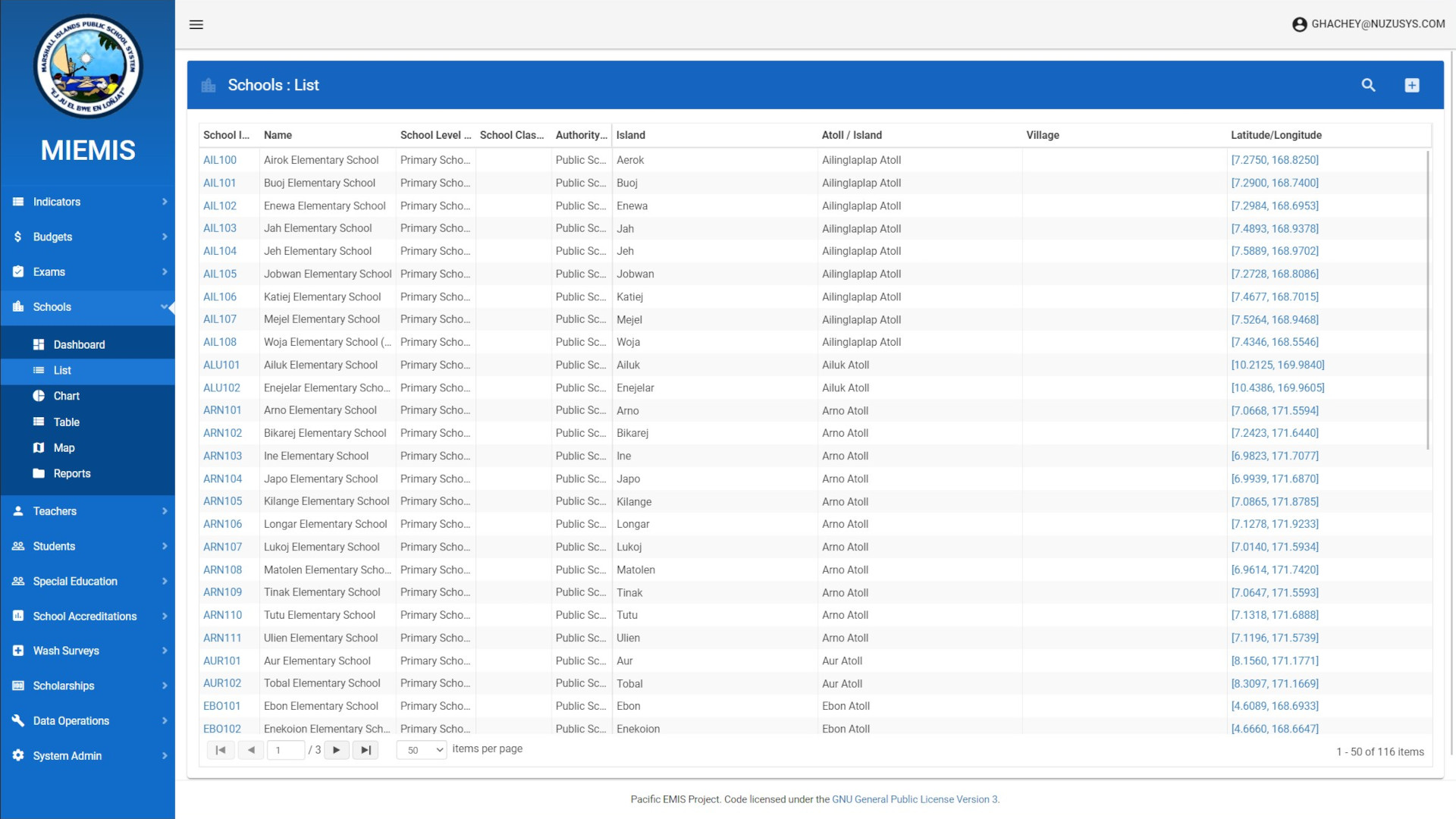Click the Wash Surveys plus-box icon

point(18,651)
